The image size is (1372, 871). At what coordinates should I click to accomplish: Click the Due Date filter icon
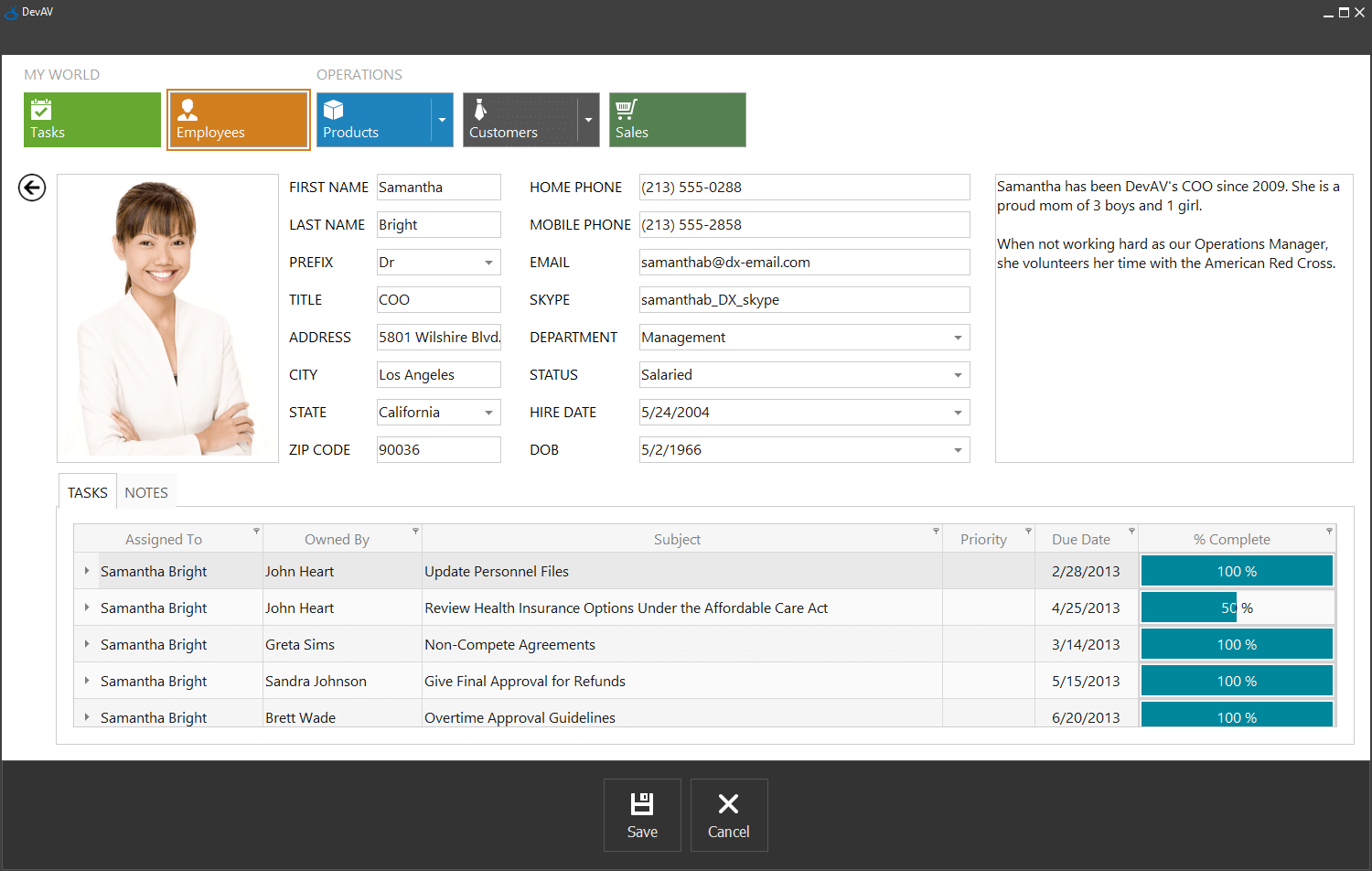pyautogui.click(x=1131, y=530)
